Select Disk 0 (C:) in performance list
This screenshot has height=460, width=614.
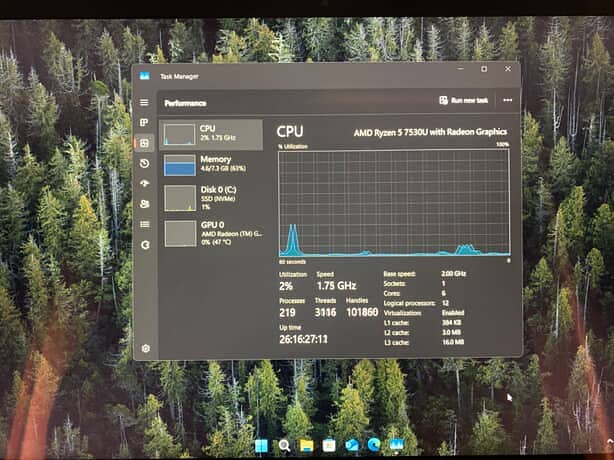(x=211, y=198)
